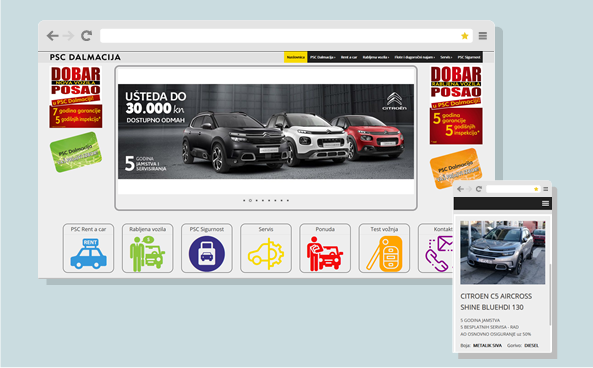The image size is (593, 368).
Task: Open the mobile site hamburger menu
Action: [545, 203]
